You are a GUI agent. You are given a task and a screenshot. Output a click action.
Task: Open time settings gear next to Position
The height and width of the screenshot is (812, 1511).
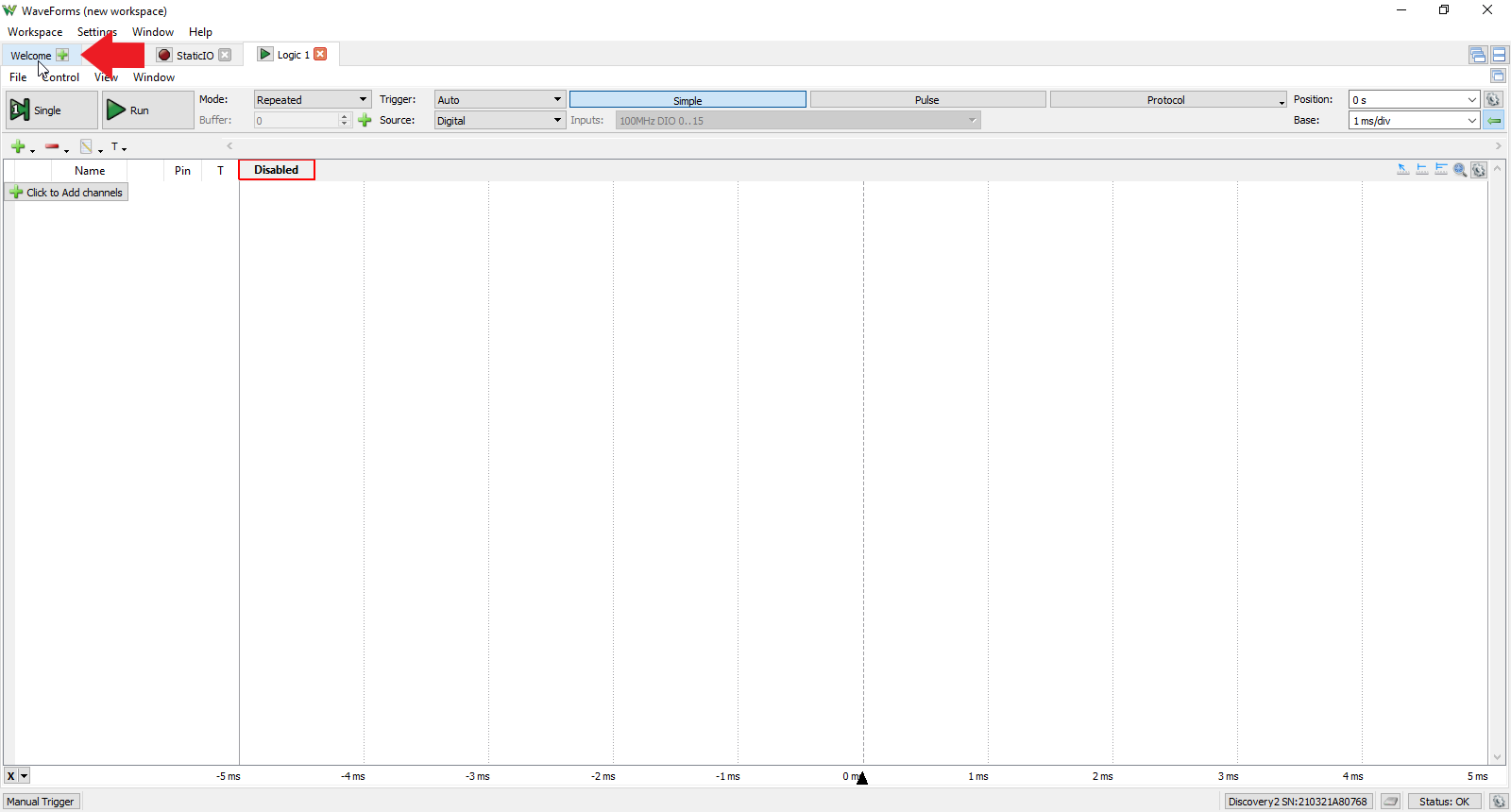coord(1493,99)
